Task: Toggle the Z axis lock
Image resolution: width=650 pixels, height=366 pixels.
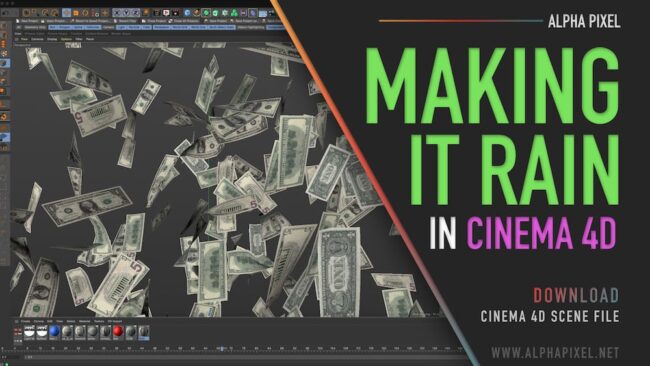Action: coord(136,13)
